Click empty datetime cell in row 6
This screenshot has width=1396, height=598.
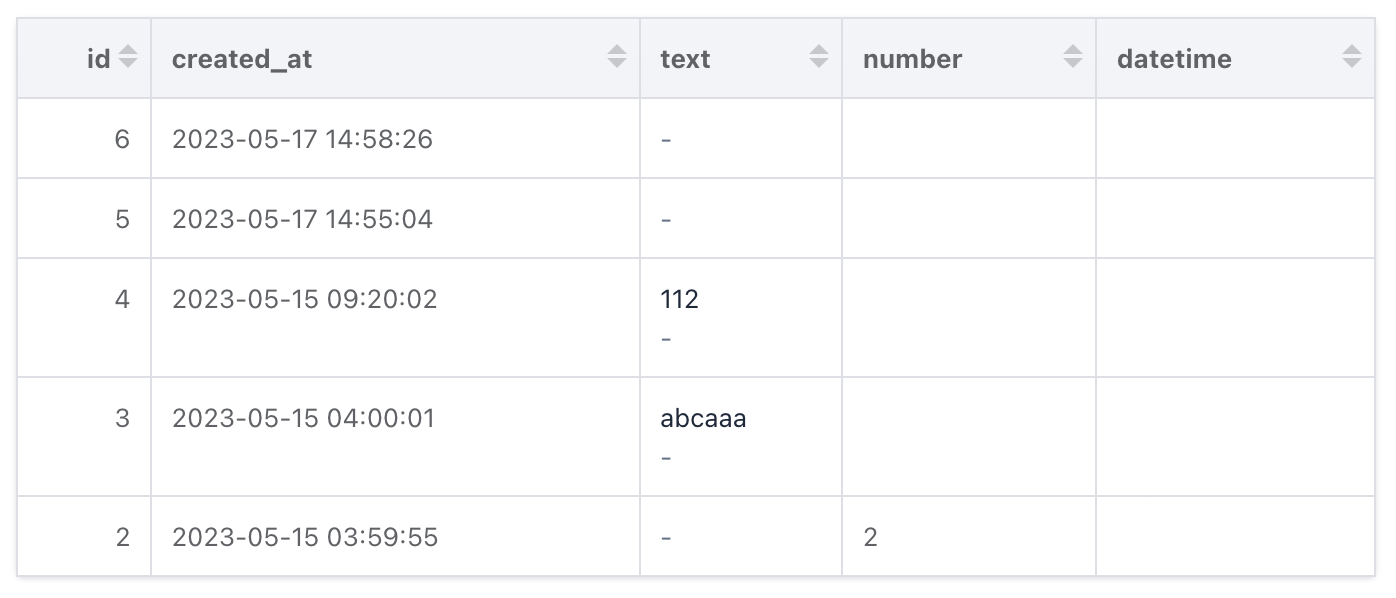point(1235,139)
